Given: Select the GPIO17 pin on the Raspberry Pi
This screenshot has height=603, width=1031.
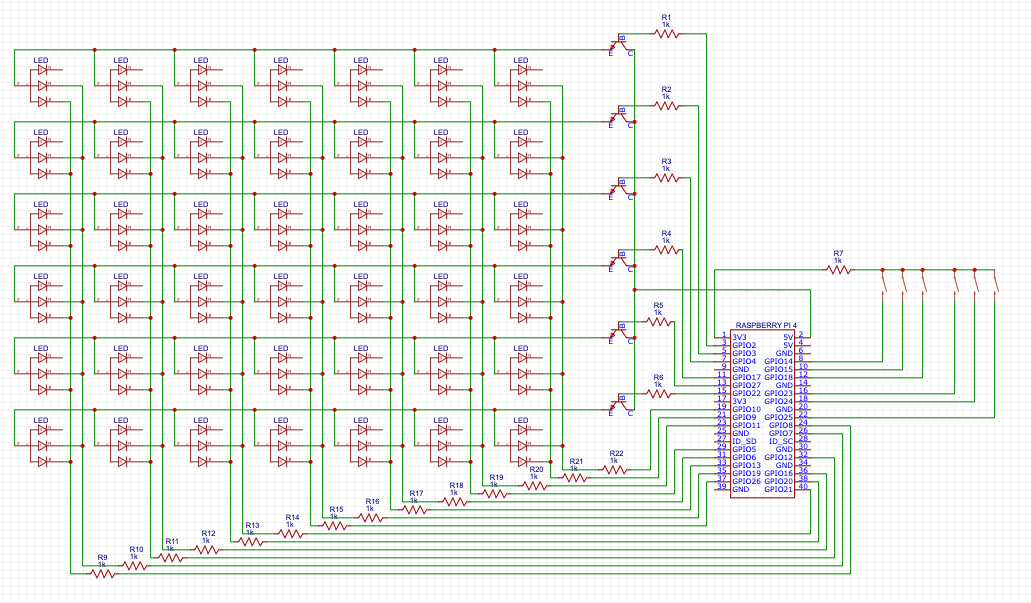Looking at the screenshot, I should 746,377.
